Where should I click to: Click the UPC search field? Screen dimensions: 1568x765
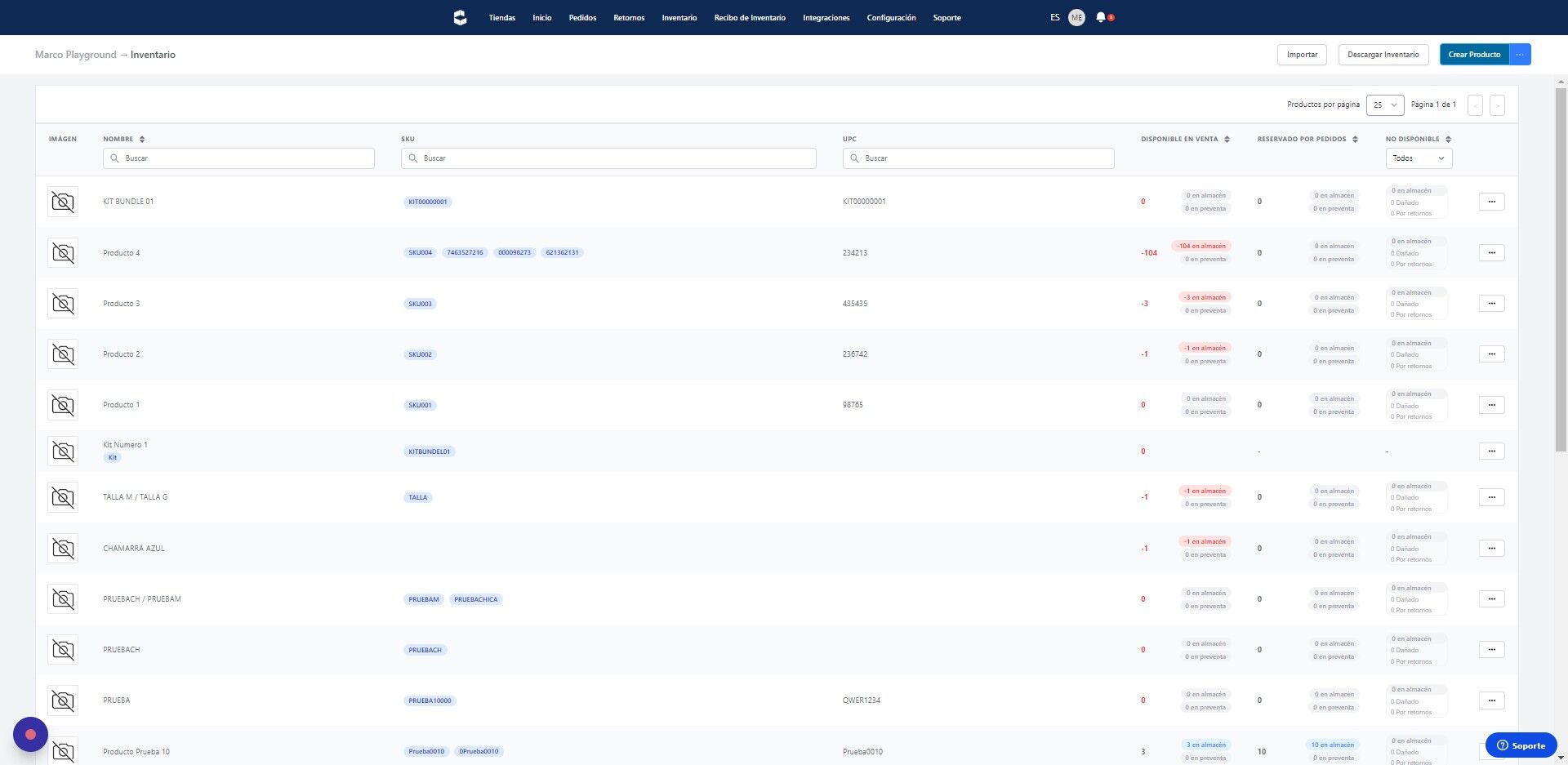(978, 158)
